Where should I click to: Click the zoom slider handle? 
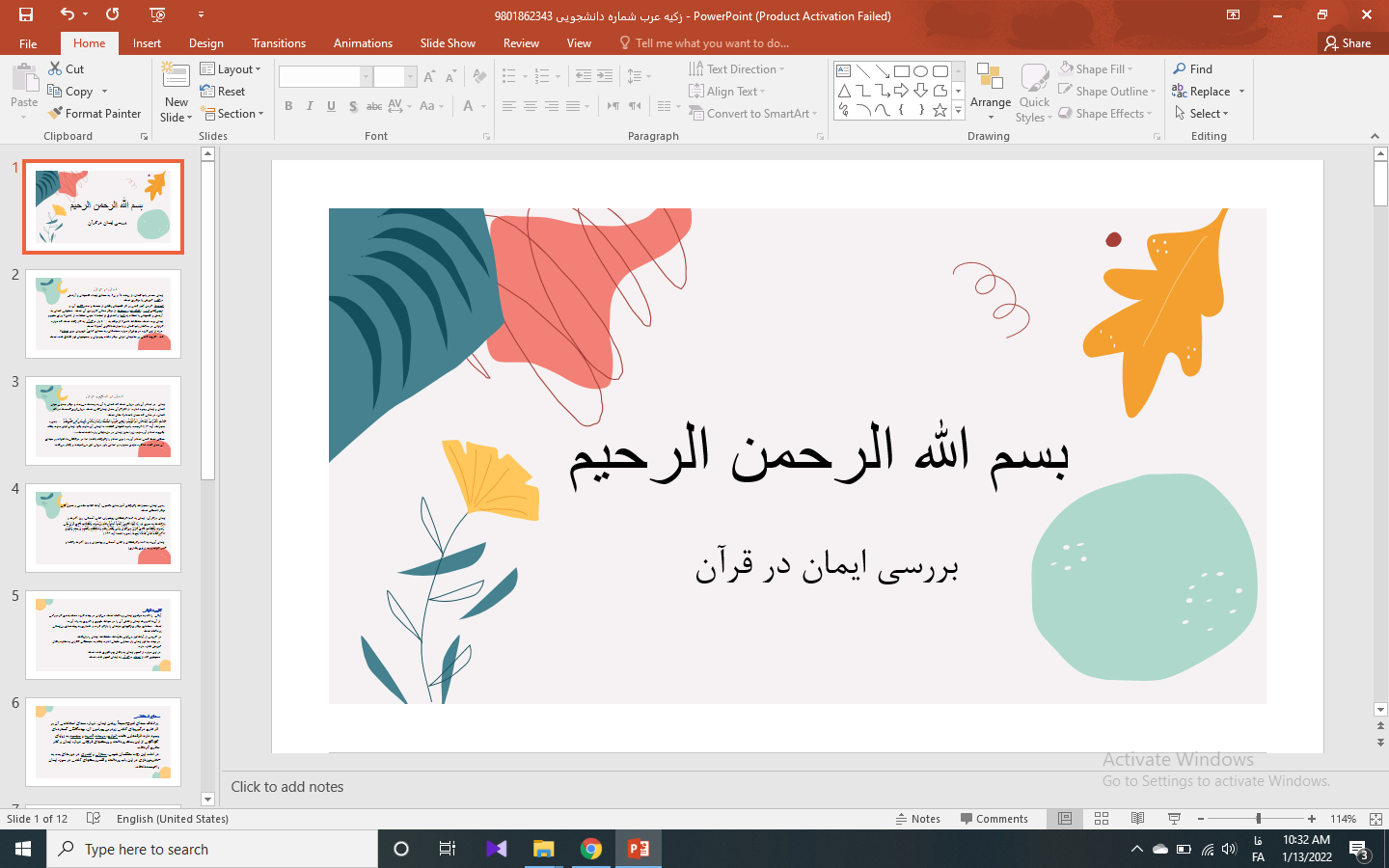(x=1258, y=819)
